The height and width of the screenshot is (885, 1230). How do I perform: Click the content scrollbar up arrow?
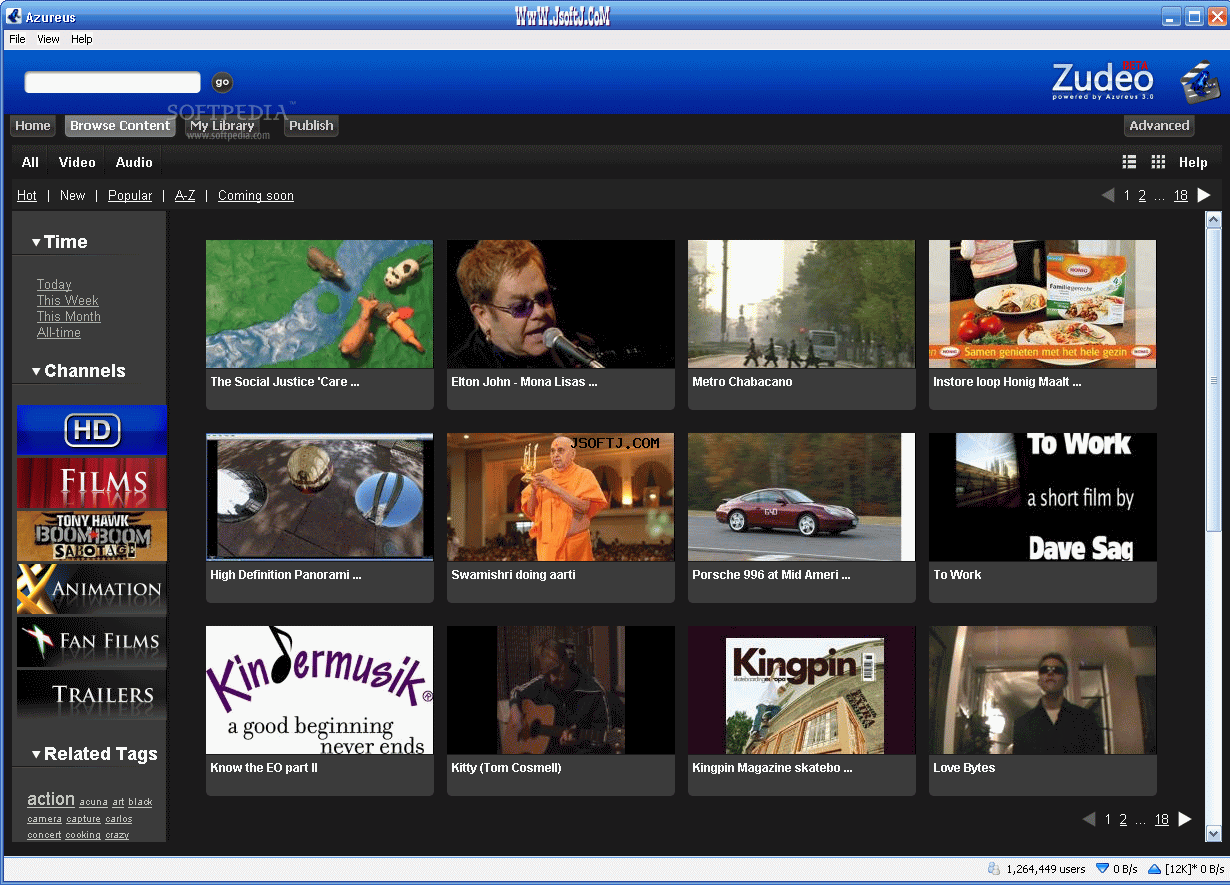click(1214, 220)
